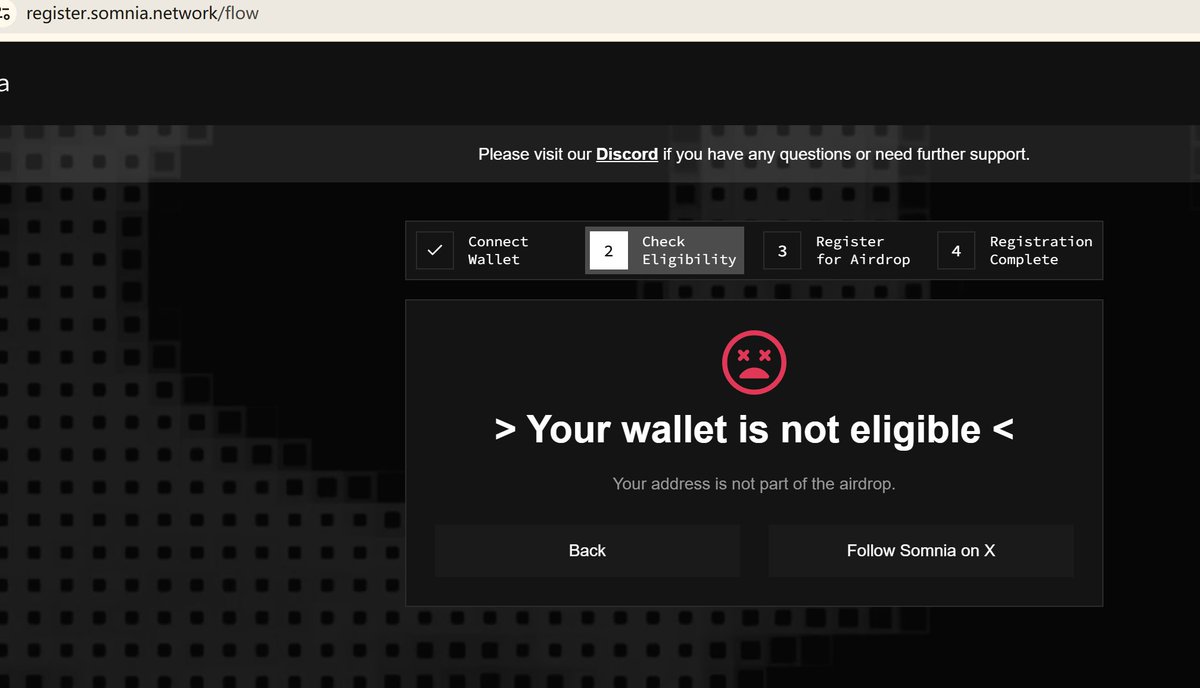
Task: Click 'Your address is not part of the airdrop' text
Action: [x=754, y=484]
